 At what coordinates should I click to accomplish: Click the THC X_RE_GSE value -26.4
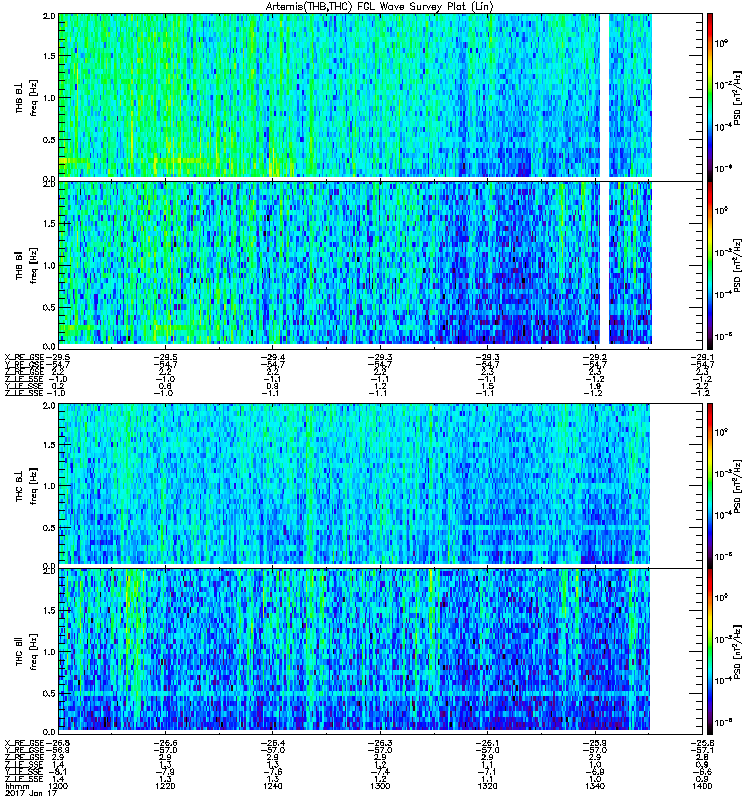273,743
